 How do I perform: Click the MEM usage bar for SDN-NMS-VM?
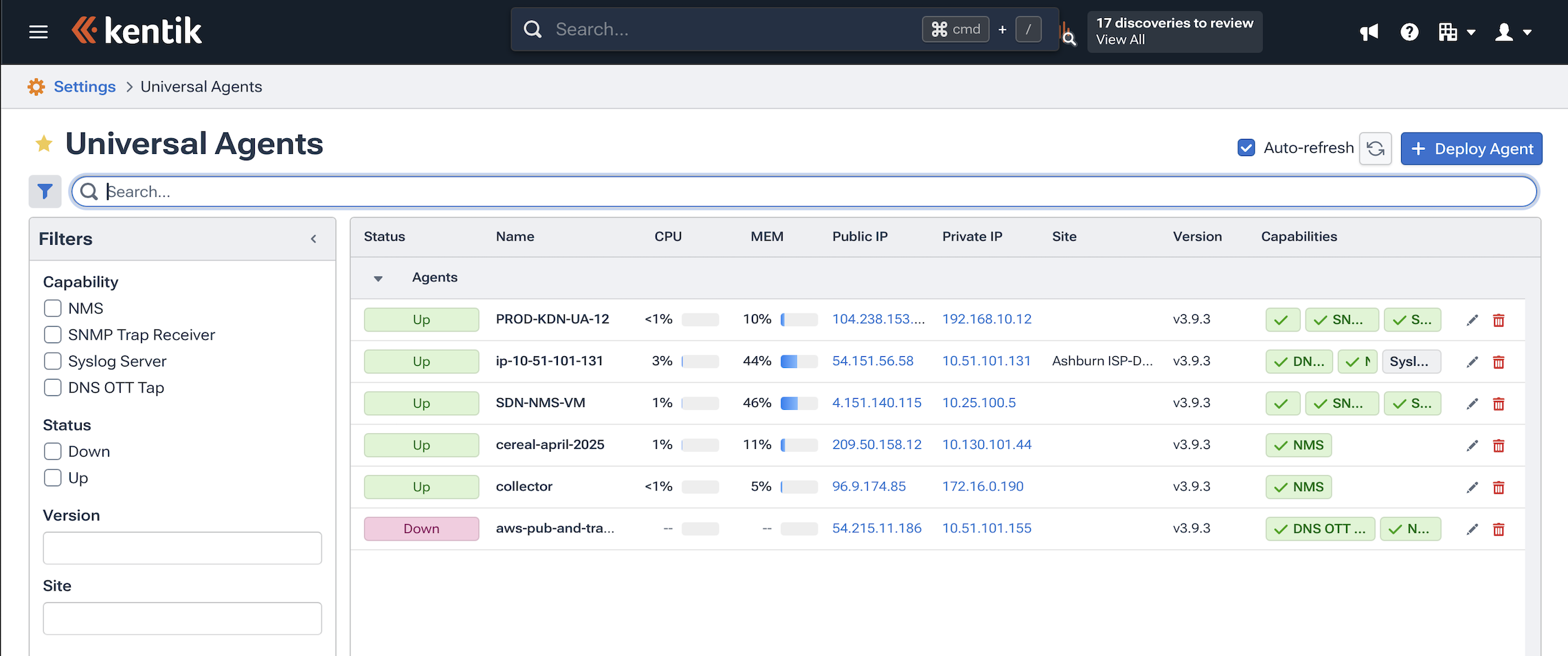pyautogui.click(x=799, y=403)
